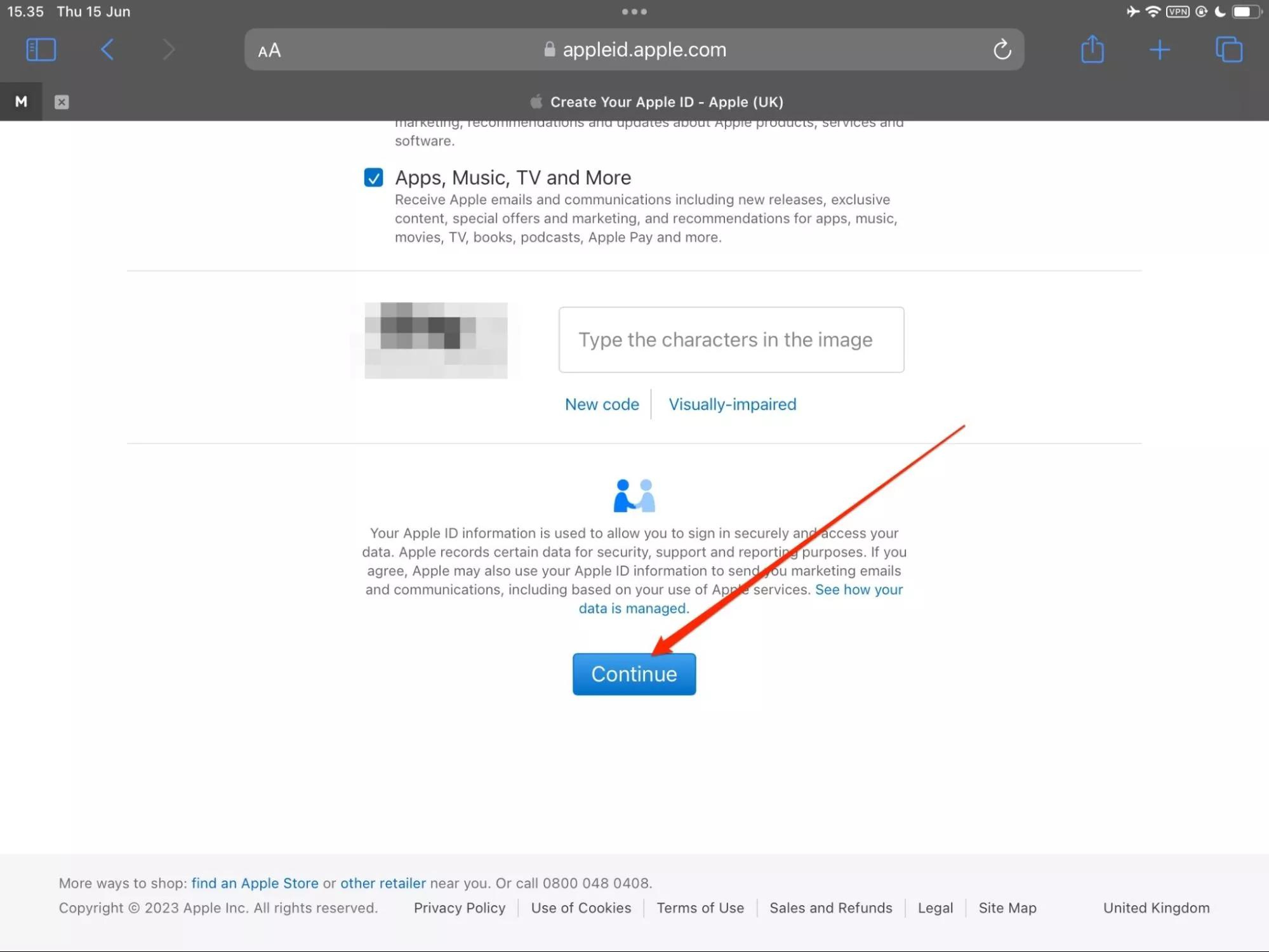The height and width of the screenshot is (952, 1269).
Task: Expand the AA text size dropdown
Action: (x=270, y=49)
